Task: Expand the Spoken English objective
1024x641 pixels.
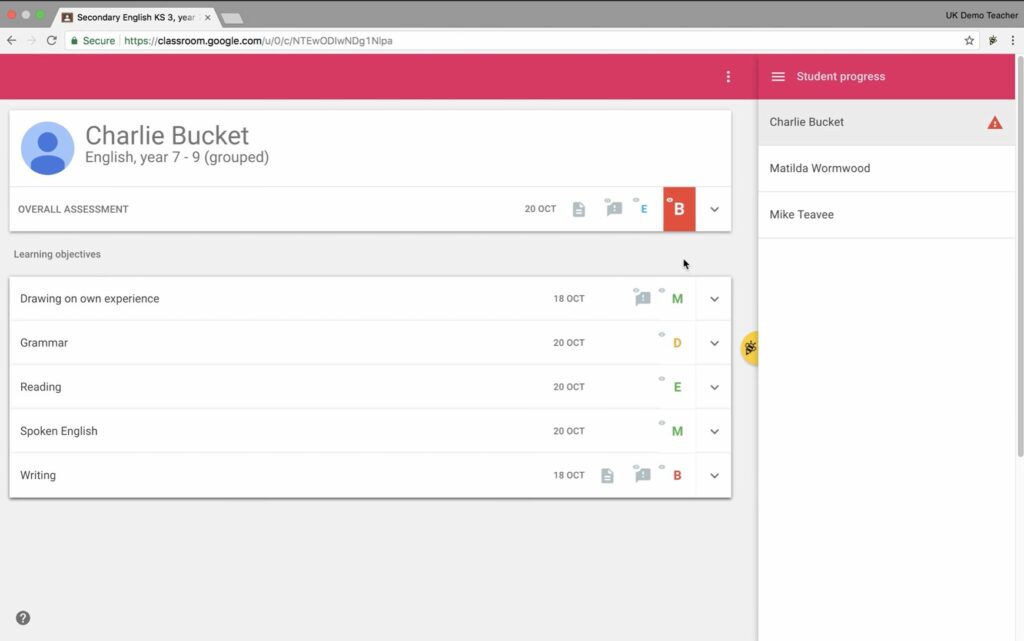Action: [x=714, y=431]
